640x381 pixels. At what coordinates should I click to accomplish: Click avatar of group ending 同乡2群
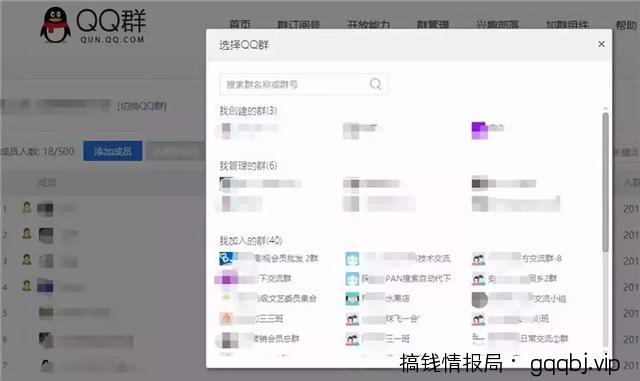478,279
